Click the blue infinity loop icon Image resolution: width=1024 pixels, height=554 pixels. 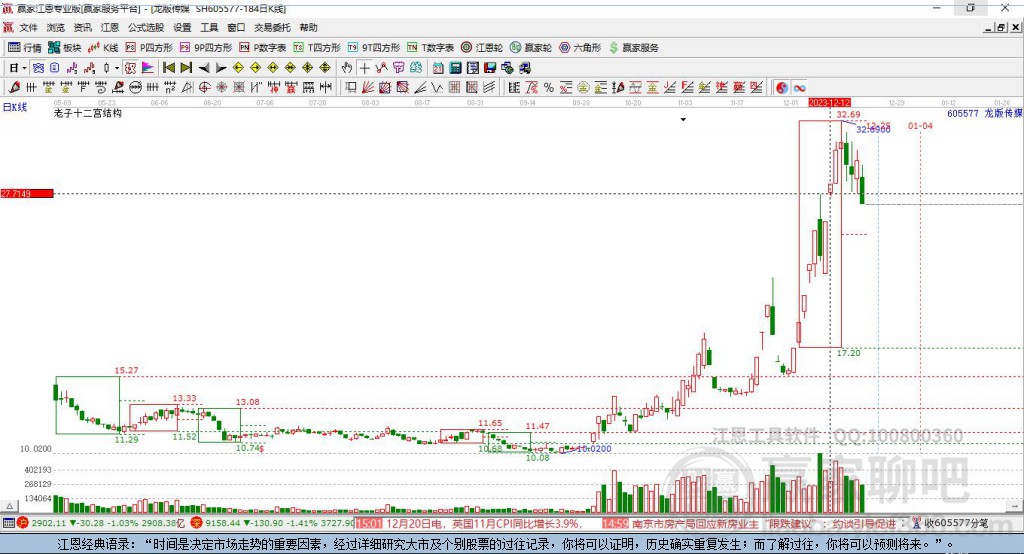pyautogui.click(x=799, y=88)
